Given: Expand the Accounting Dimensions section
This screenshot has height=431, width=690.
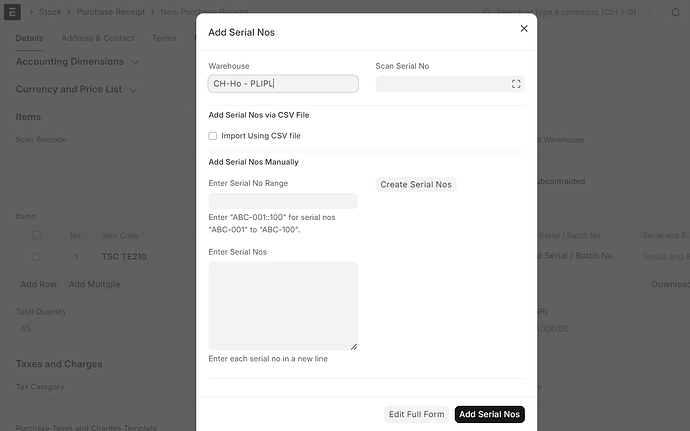Looking at the screenshot, I should tap(77, 62).
